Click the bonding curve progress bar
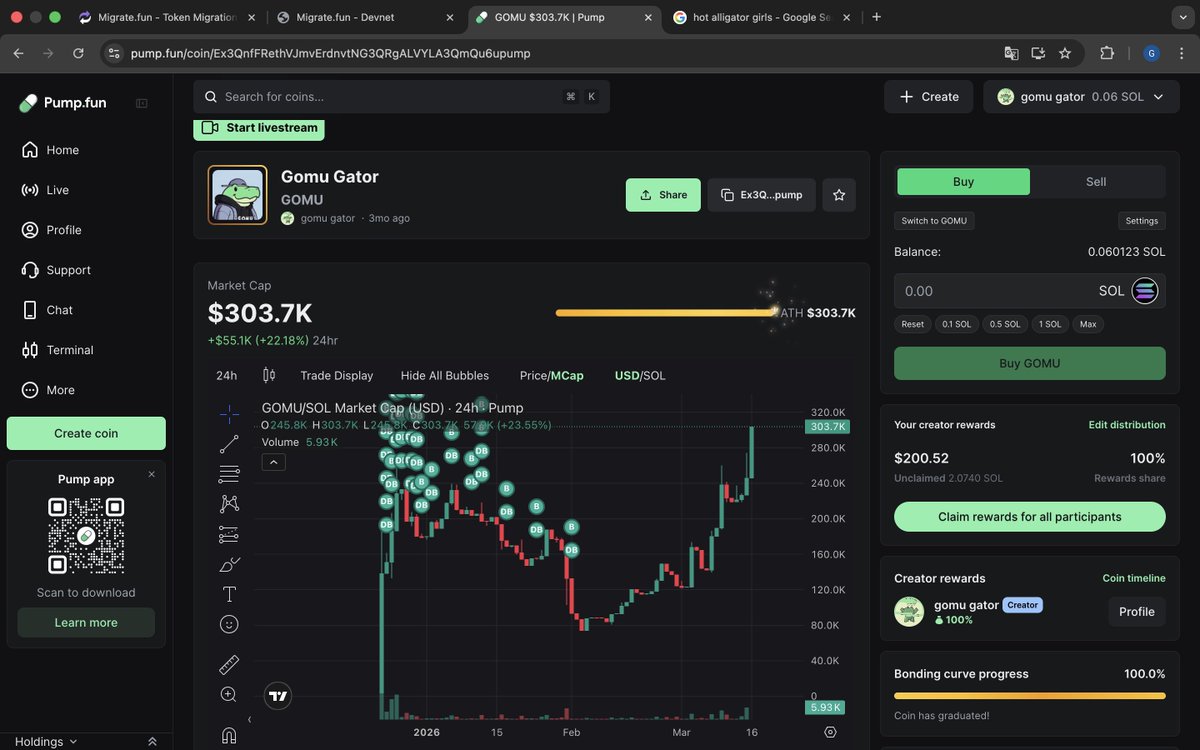The image size is (1200, 750). coord(1030,696)
